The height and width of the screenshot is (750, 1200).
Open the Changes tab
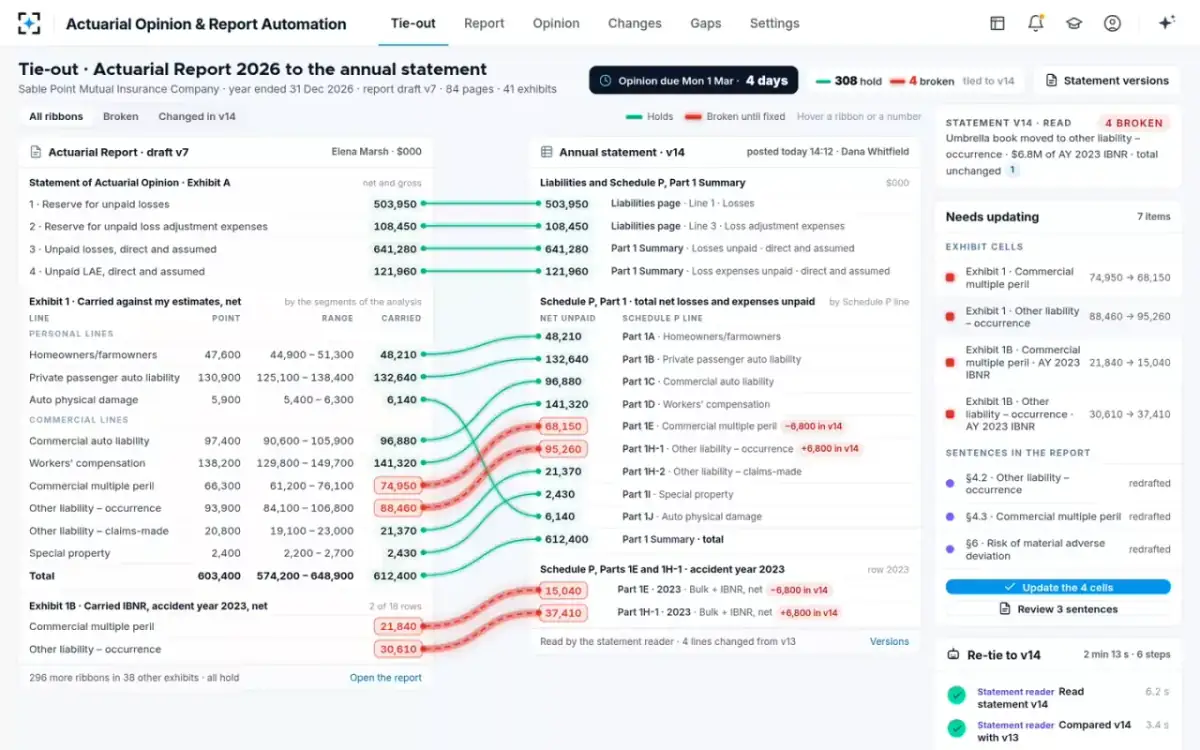click(635, 23)
